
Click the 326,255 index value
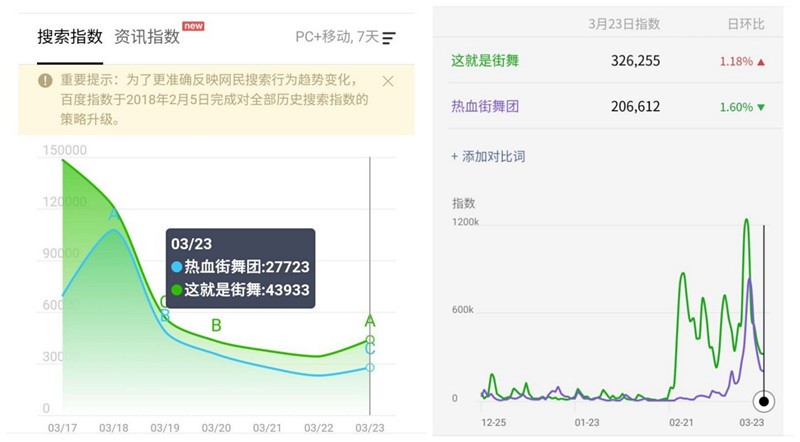[x=635, y=61]
